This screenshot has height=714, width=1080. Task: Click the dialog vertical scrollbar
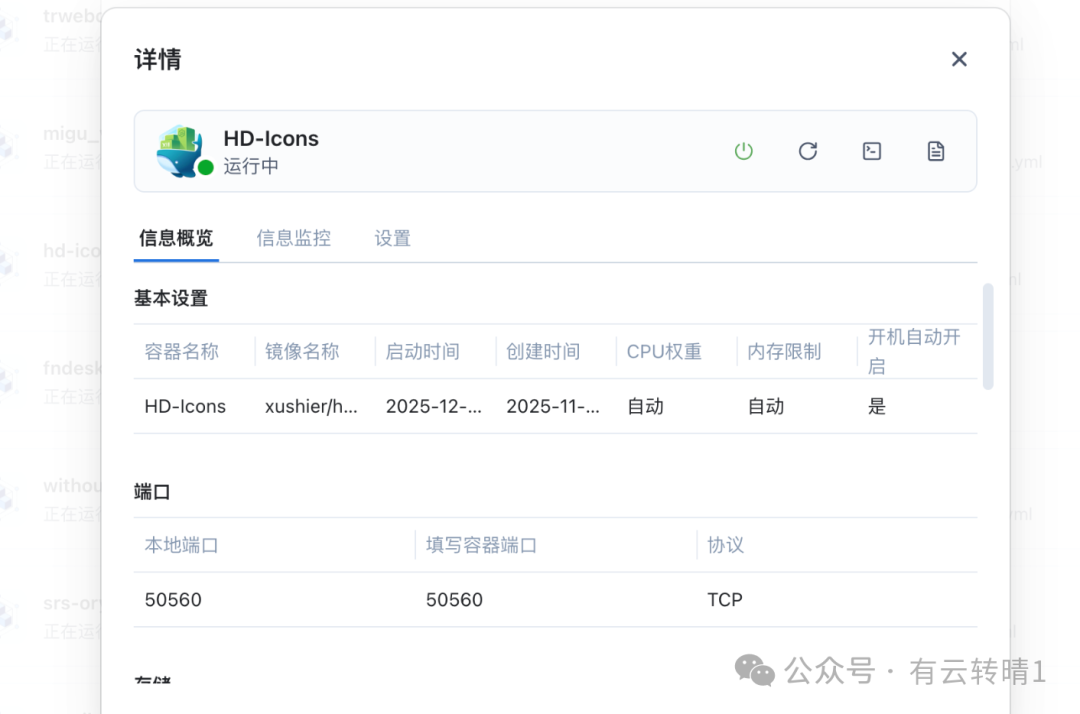coord(988,336)
